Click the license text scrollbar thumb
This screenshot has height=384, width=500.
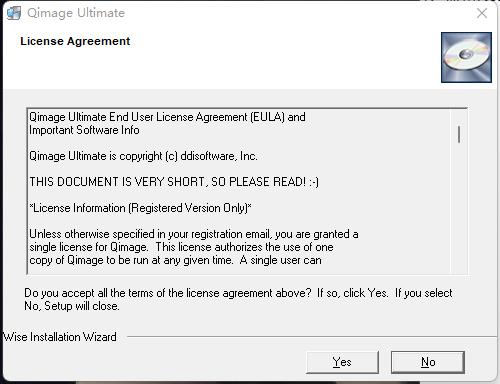459,134
